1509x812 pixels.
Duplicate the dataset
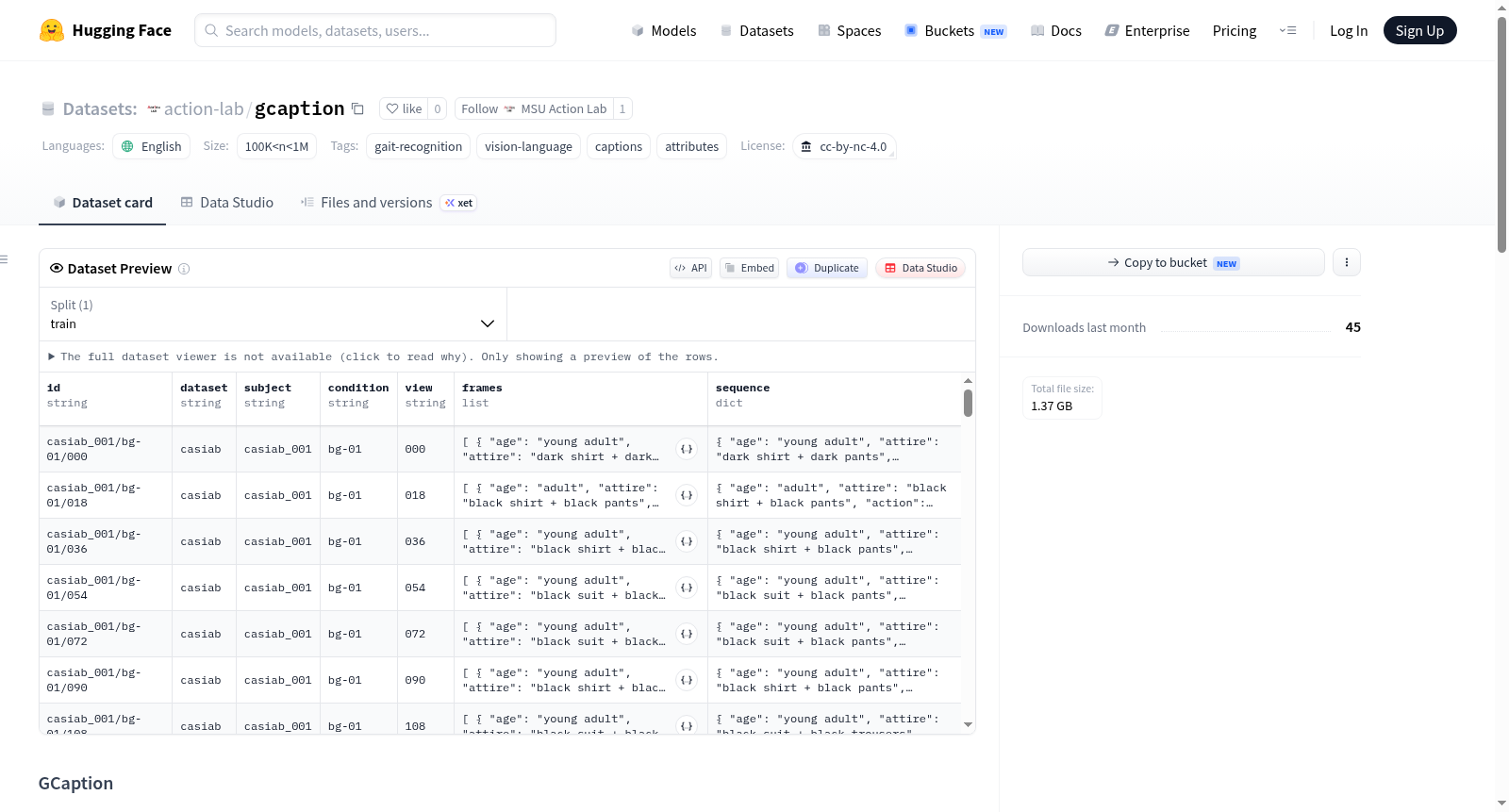(x=827, y=268)
